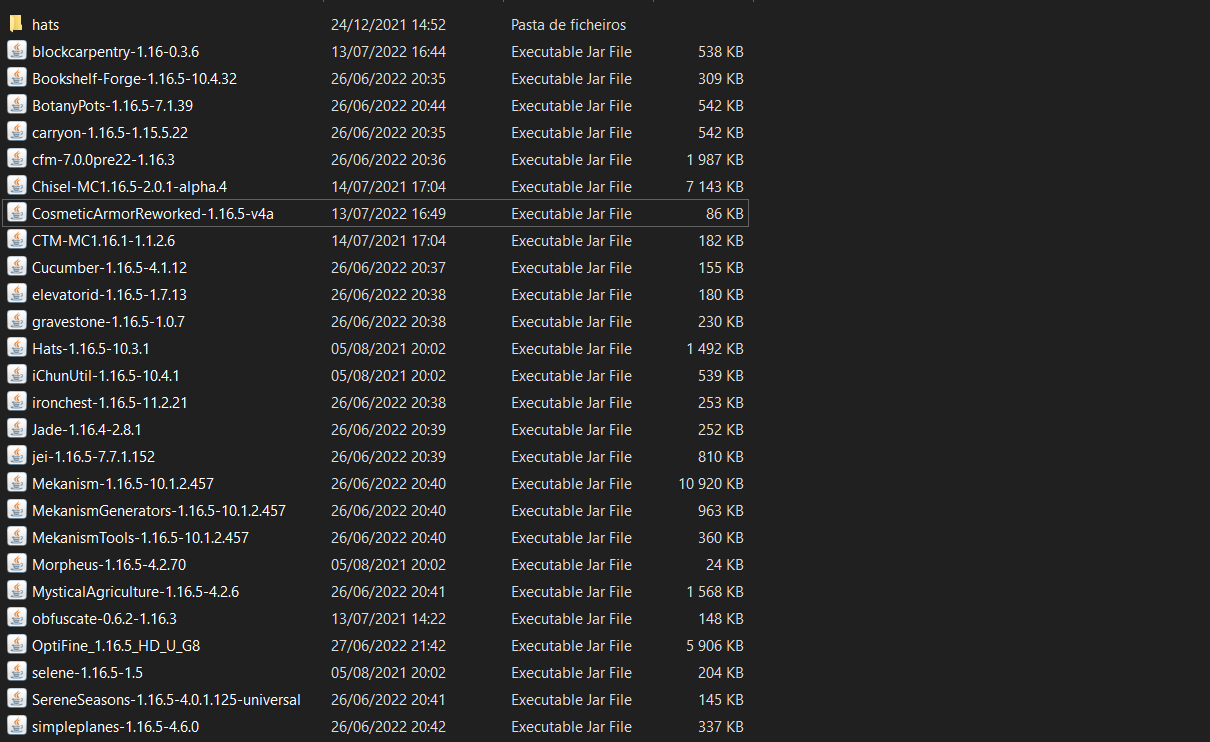Select file name 'Mekanism-1.16.5-10.1.2.457'

pos(123,483)
